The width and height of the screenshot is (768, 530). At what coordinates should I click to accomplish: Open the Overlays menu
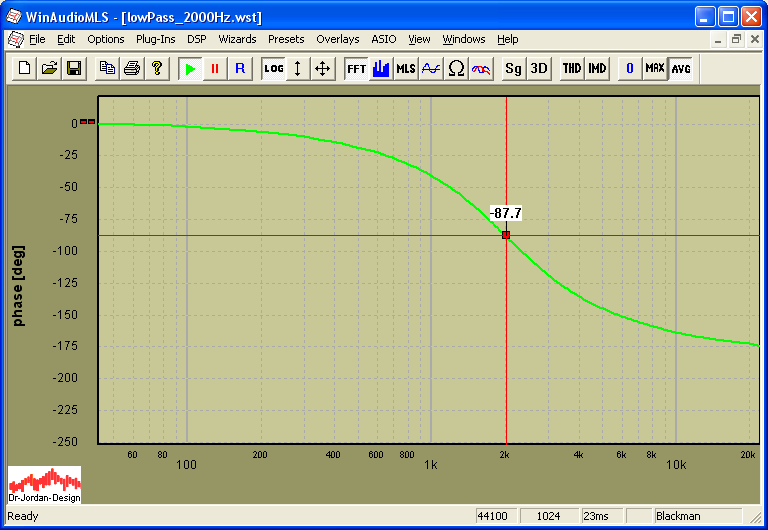coord(337,39)
